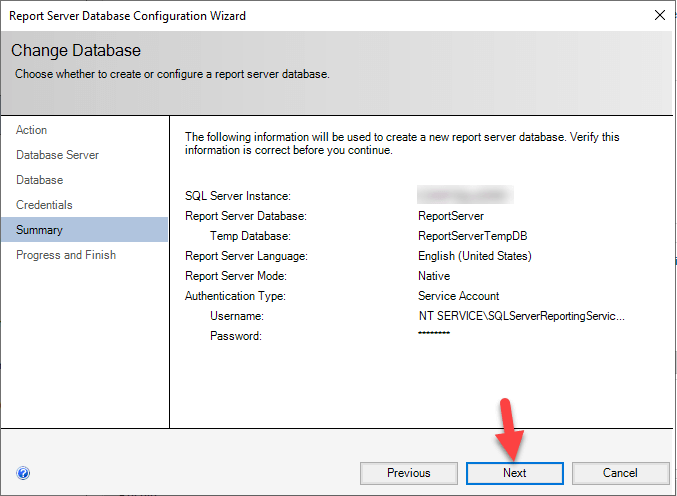Screen dimensions: 677x496
Task: Select the highlighted Summary step
Action: point(39,230)
